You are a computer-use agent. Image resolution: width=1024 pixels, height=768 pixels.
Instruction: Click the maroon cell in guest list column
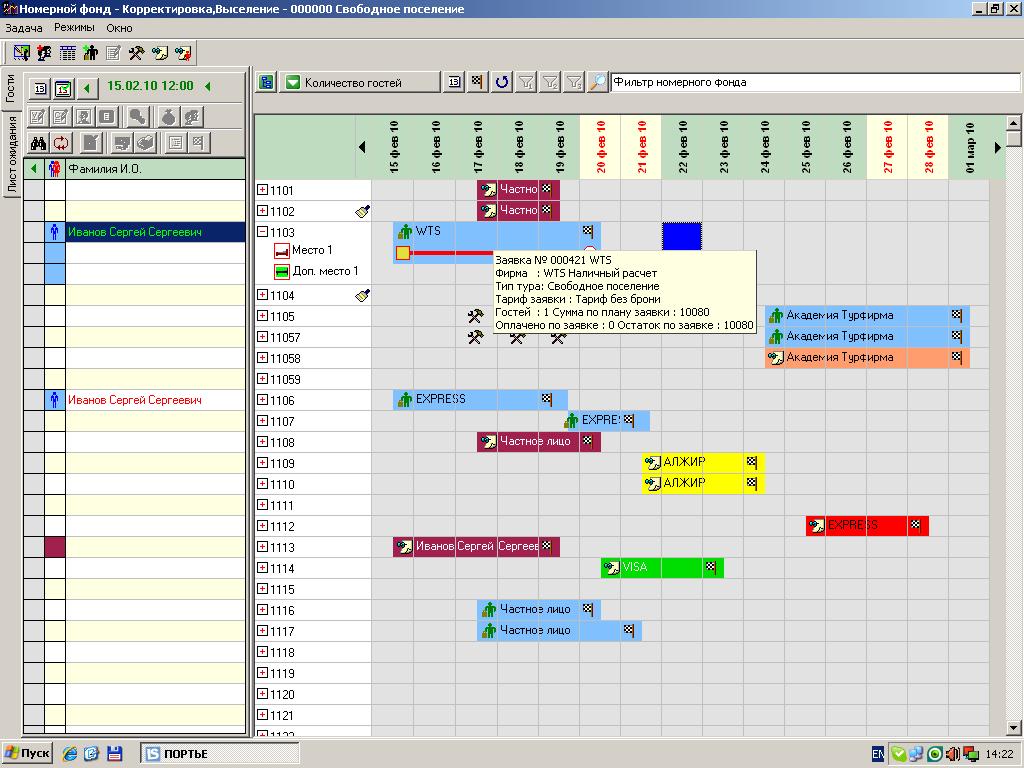(x=55, y=547)
